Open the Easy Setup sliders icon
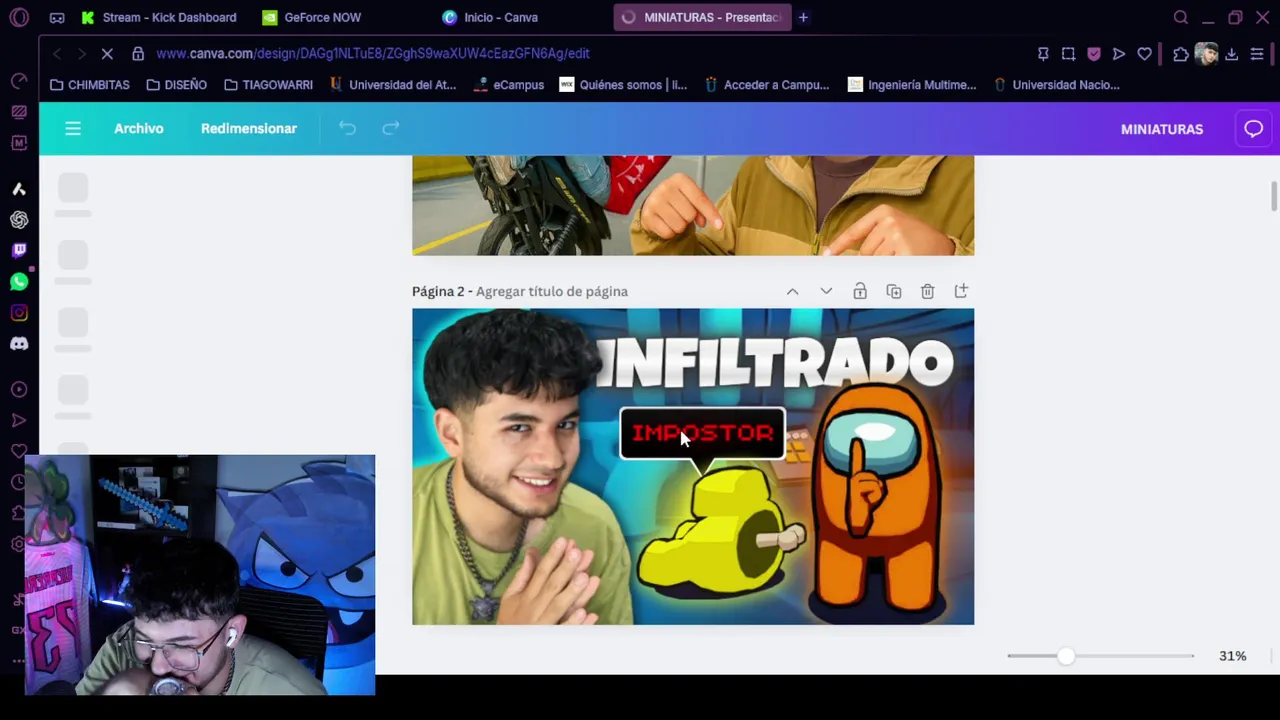 (x=1257, y=54)
